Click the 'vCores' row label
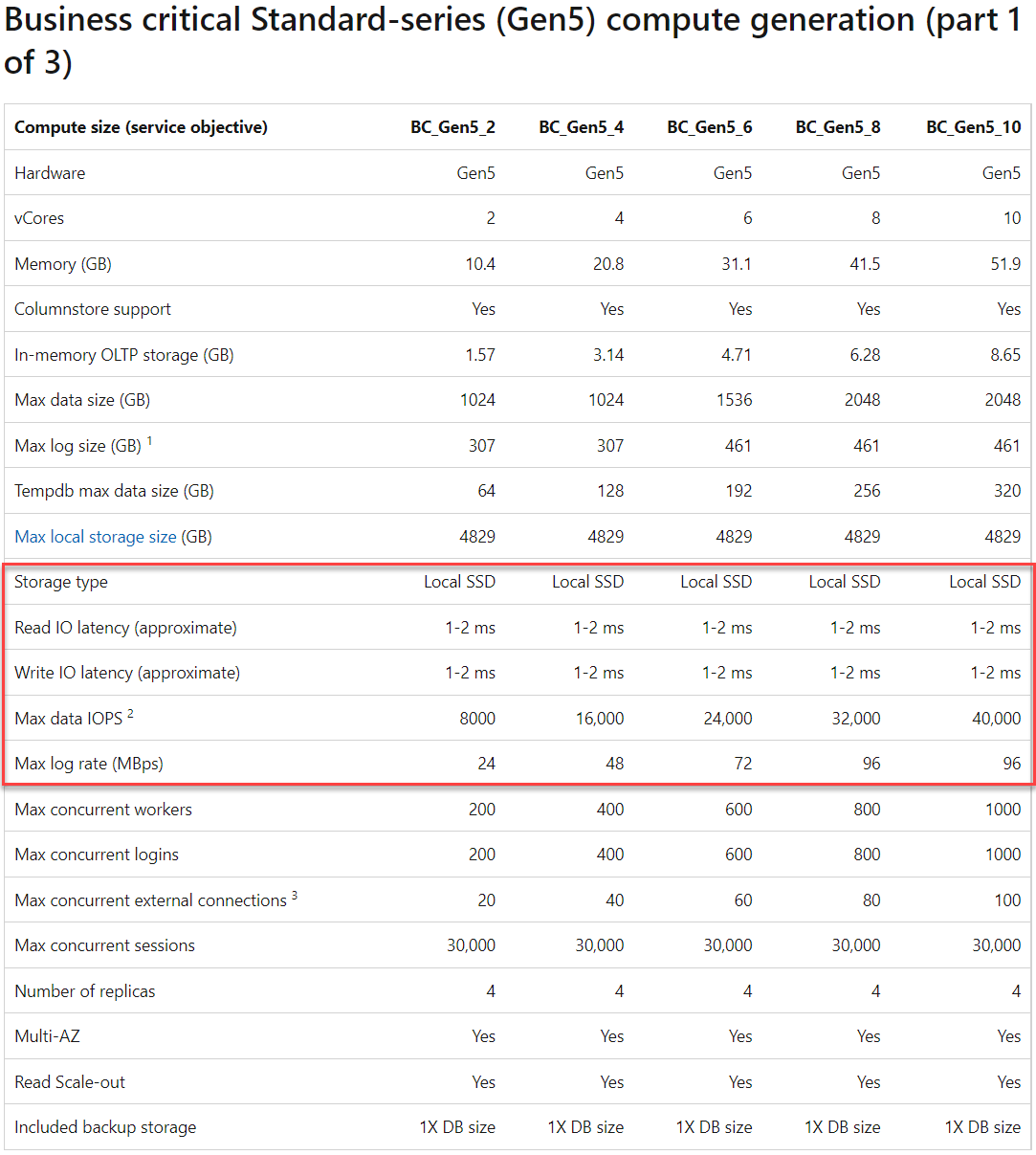 click(x=39, y=218)
